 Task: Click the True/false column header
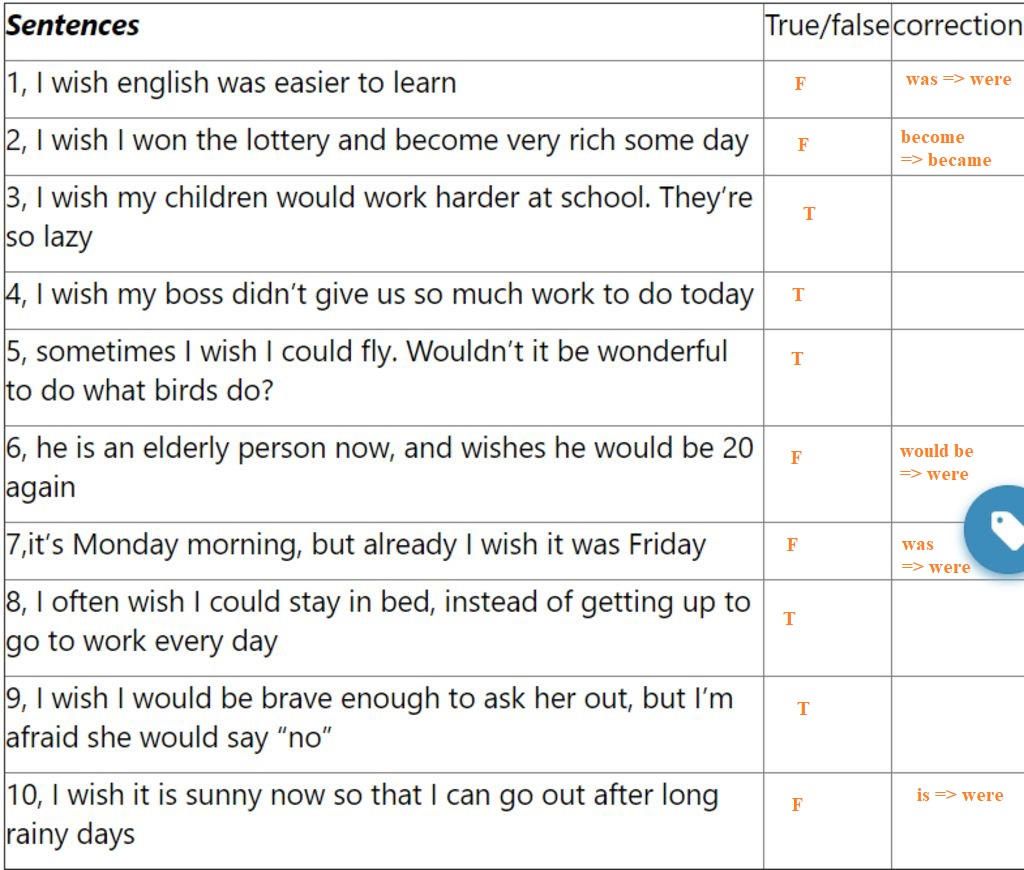[x=827, y=25]
